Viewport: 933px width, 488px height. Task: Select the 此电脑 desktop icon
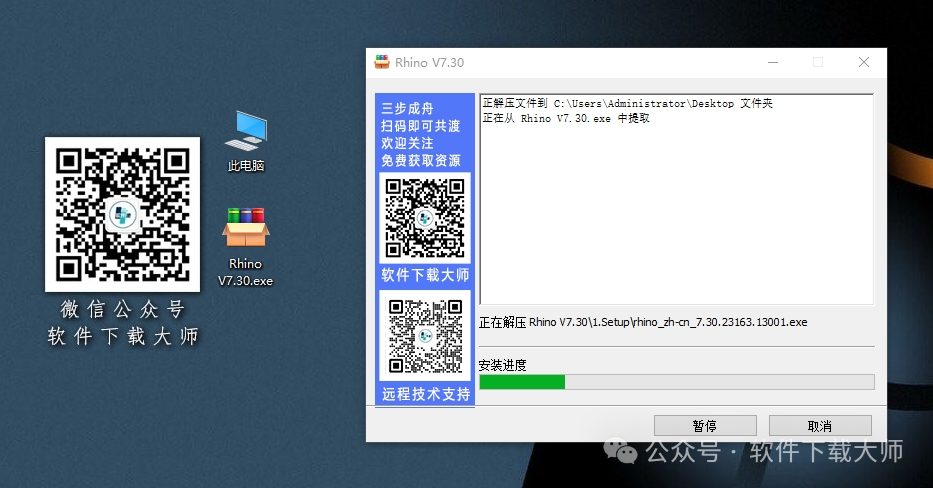pos(246,142)
